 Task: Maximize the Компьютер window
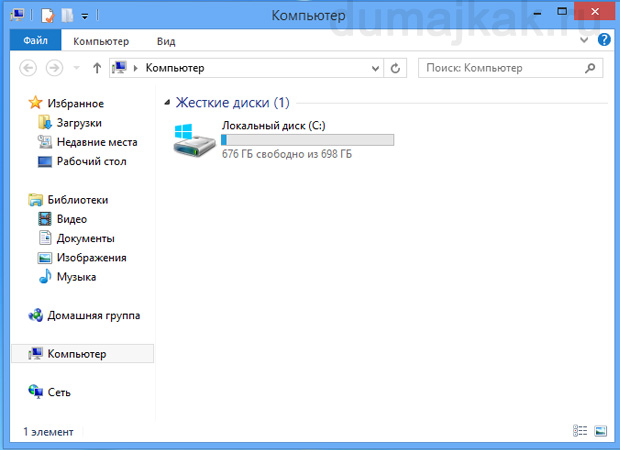(x=562, y=11)
